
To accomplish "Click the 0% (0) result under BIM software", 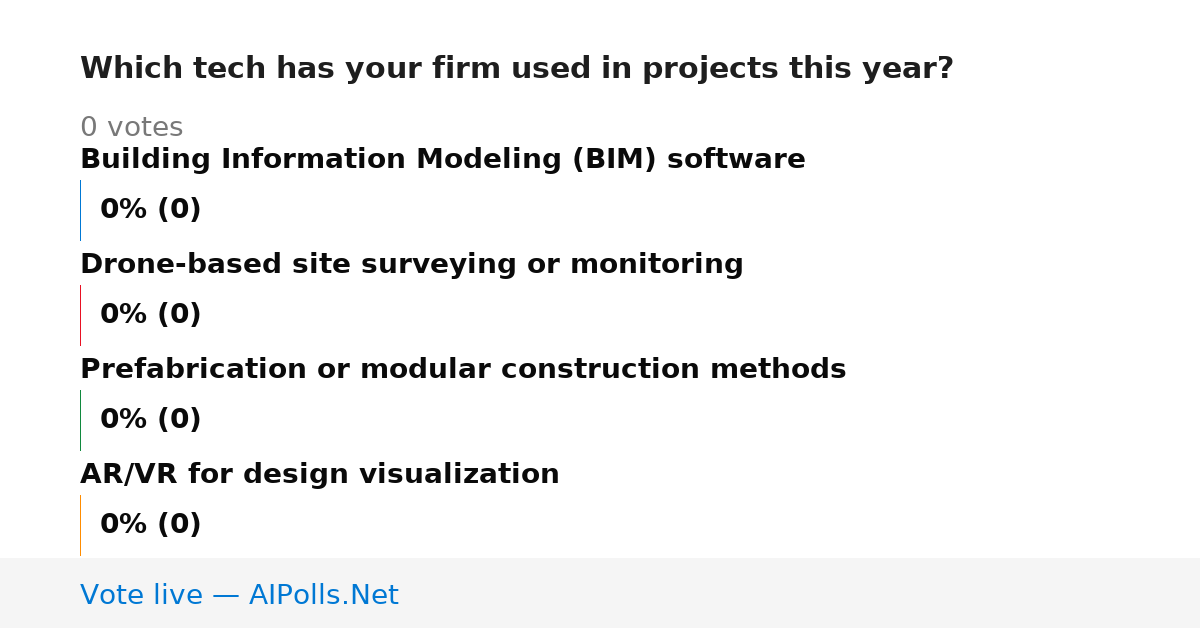I will pyautogui.click(x=150, y=210).
